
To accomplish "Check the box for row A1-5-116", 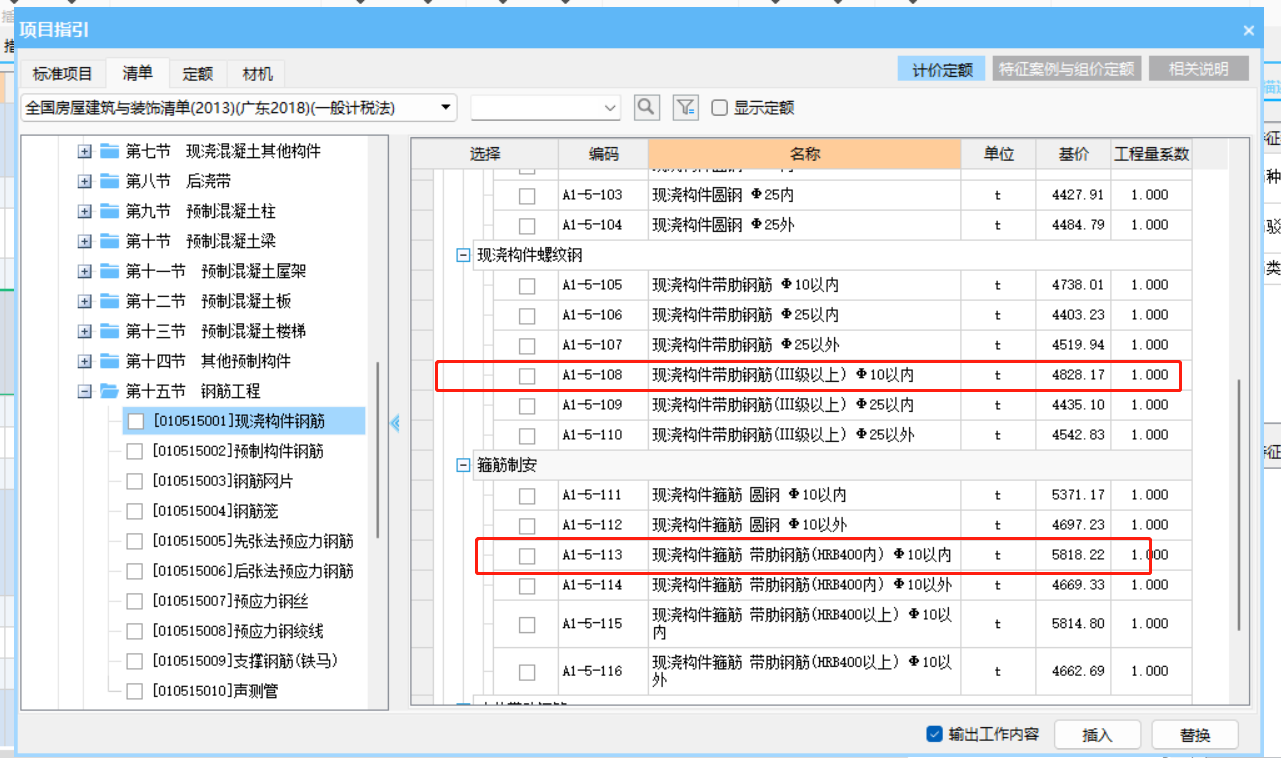I will [x=527, y=672].
